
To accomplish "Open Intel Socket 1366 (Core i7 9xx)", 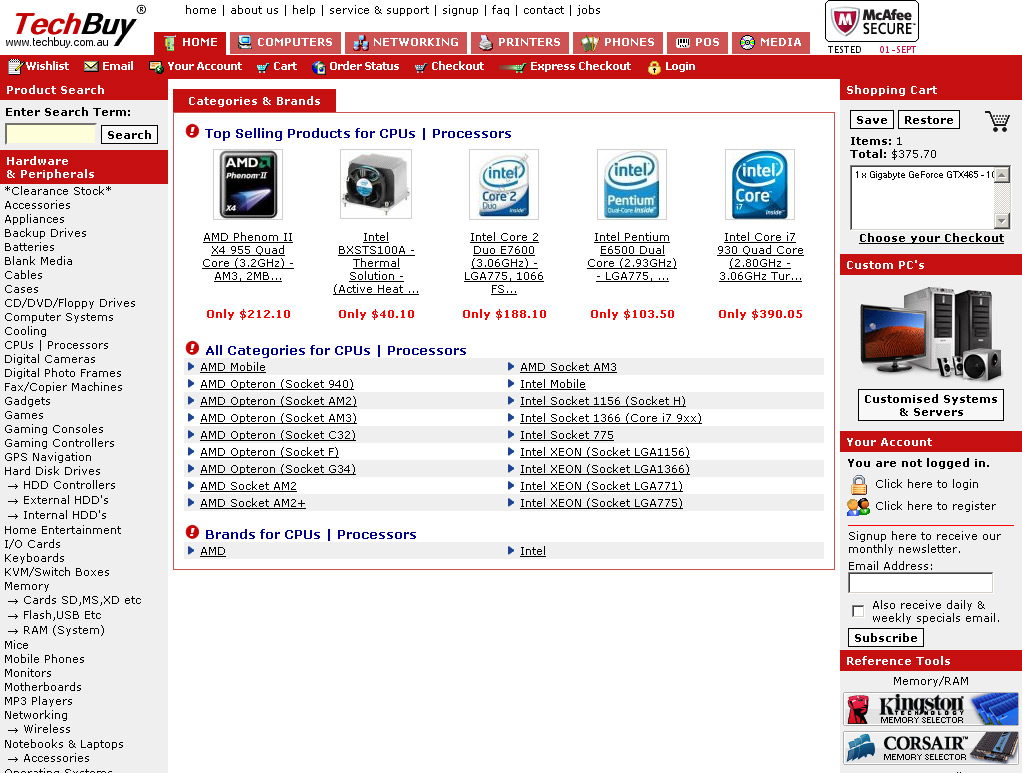I will (x=611, y=418).
